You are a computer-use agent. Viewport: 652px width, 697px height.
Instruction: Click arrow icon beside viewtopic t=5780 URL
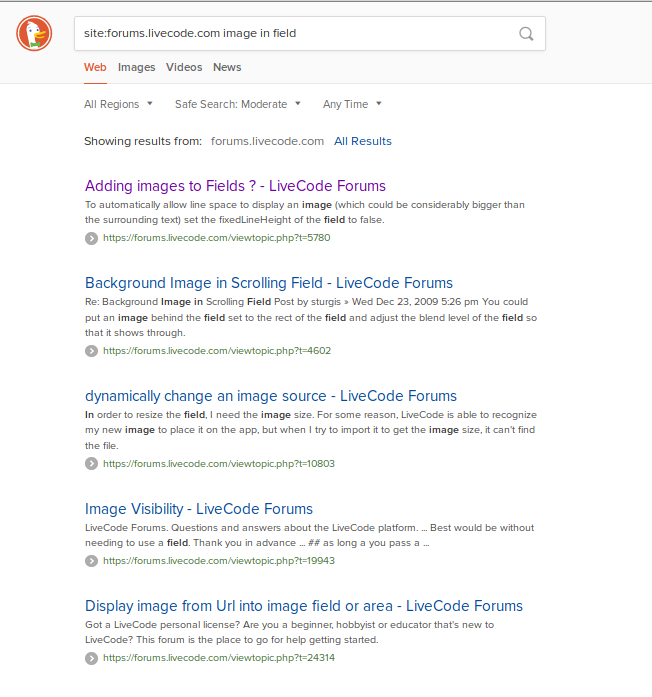point(91,238)
